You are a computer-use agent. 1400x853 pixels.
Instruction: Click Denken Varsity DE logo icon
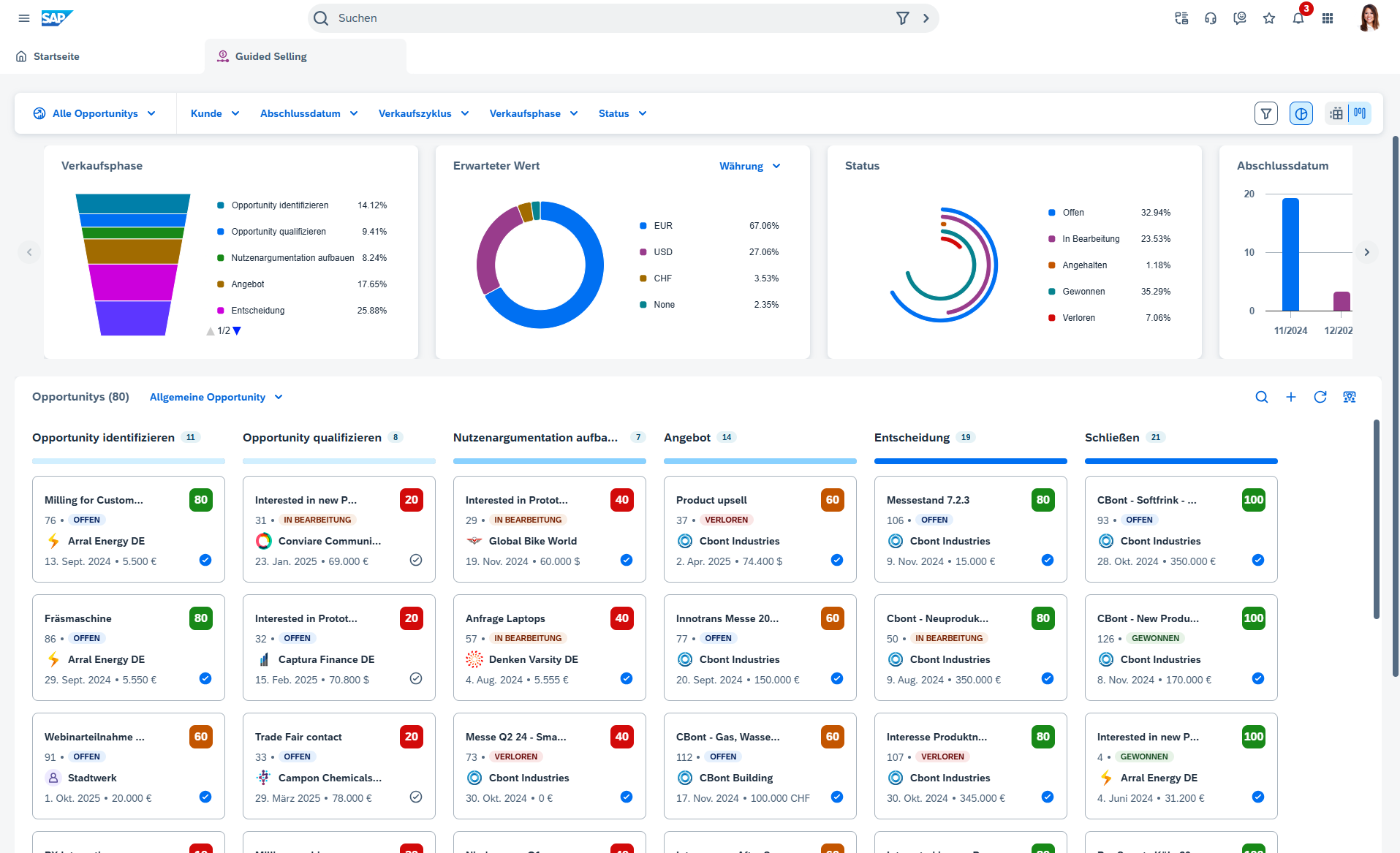474,659
